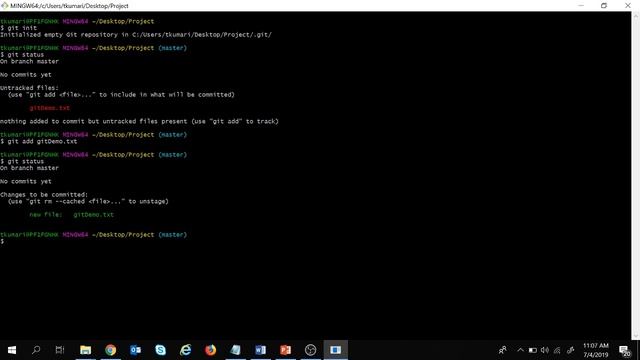Screen dimensions: 640x360
Task: Click the green 'new file: gitDemo.txt' line
Action: tap(71, 215)
